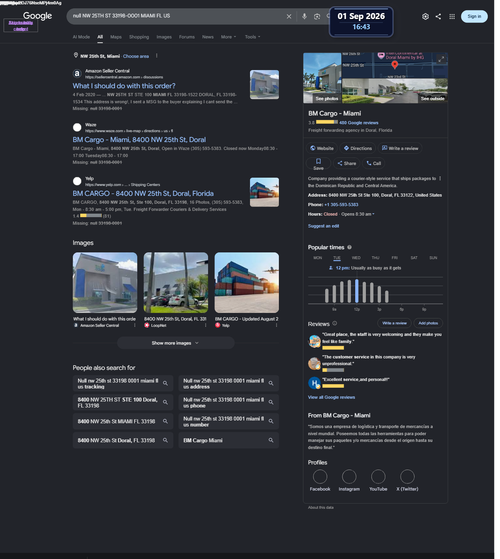
Task: Click Add photos button
Action: (428, 323)
